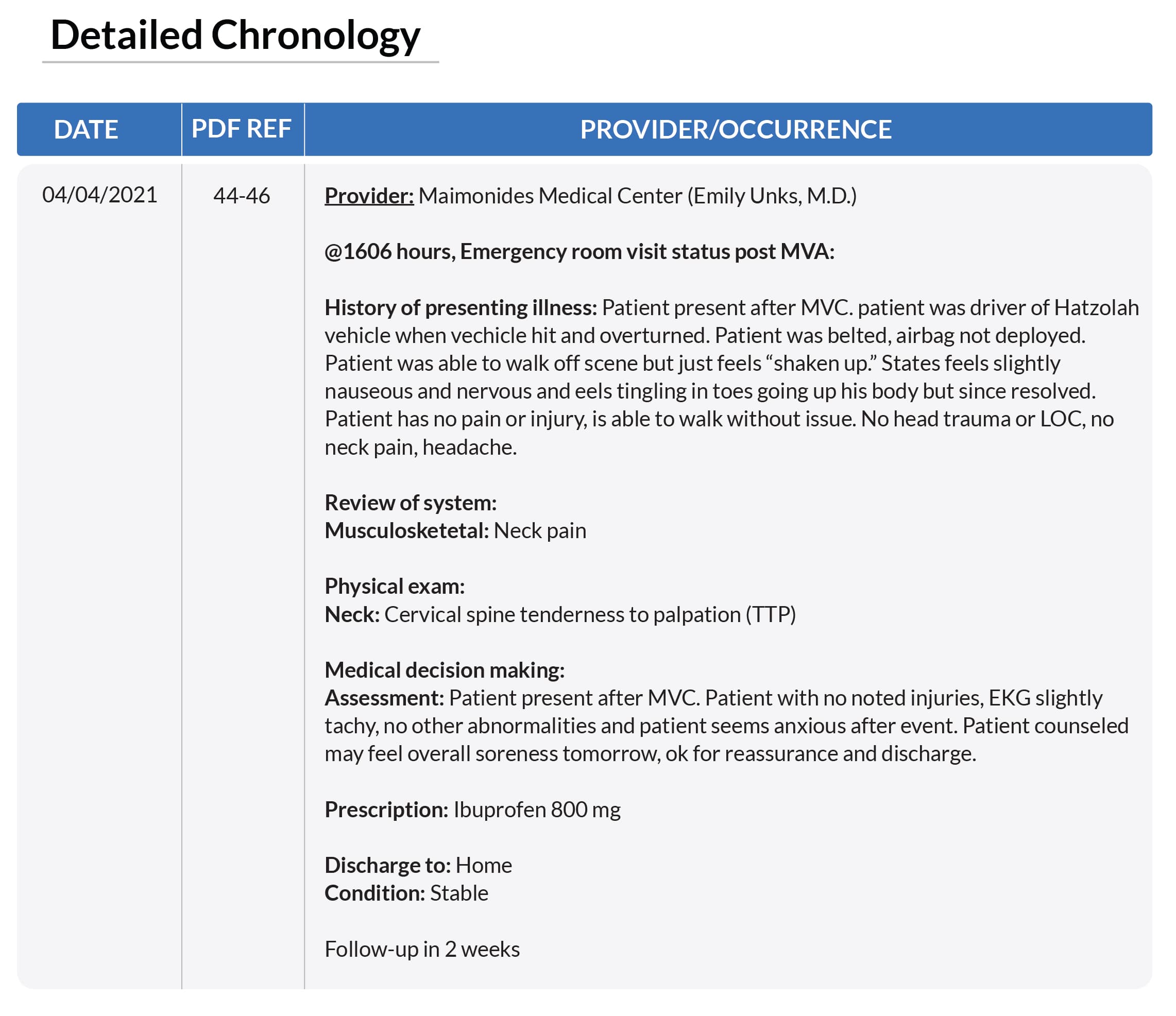Select the DATE column header
Image resolution: width=1176 pixels, height=1016 pixels.
tap(86, 130)
